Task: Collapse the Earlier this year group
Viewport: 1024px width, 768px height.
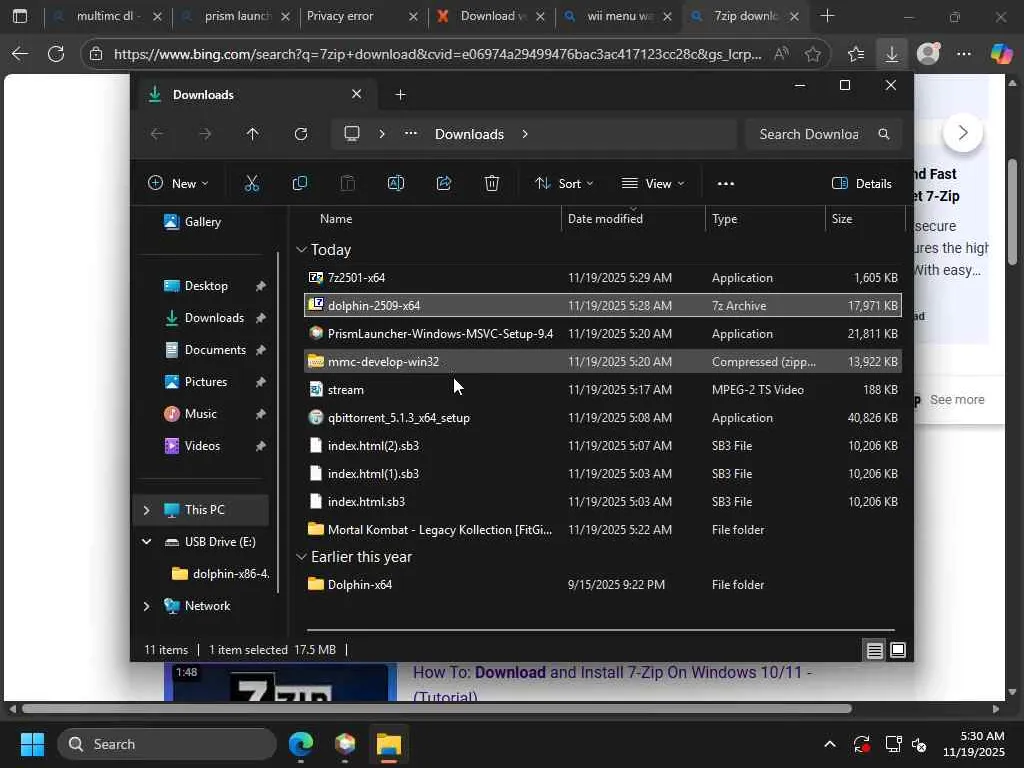Action: (x=301, y=556)
